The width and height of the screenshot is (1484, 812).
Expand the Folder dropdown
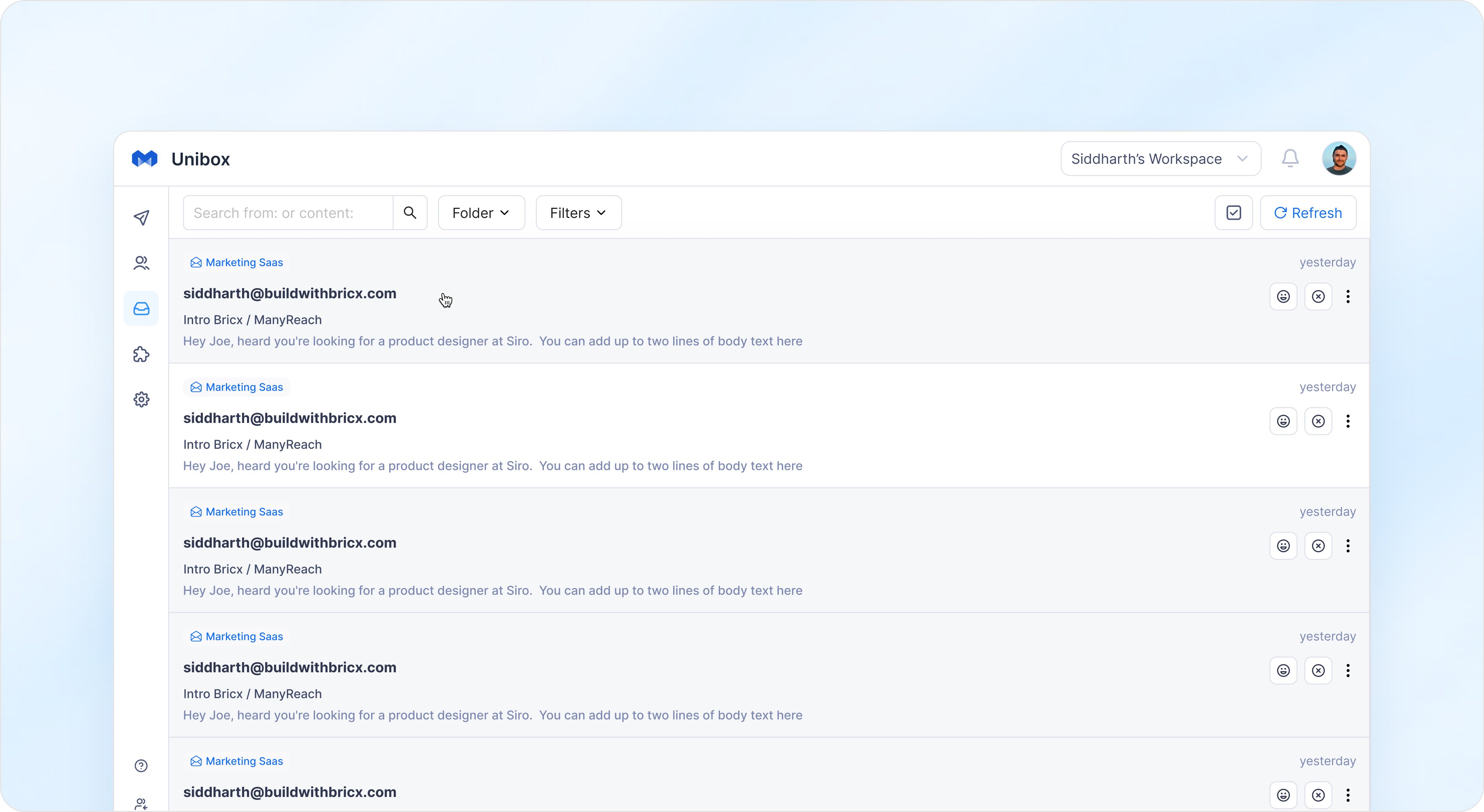[x=481, y=212]
